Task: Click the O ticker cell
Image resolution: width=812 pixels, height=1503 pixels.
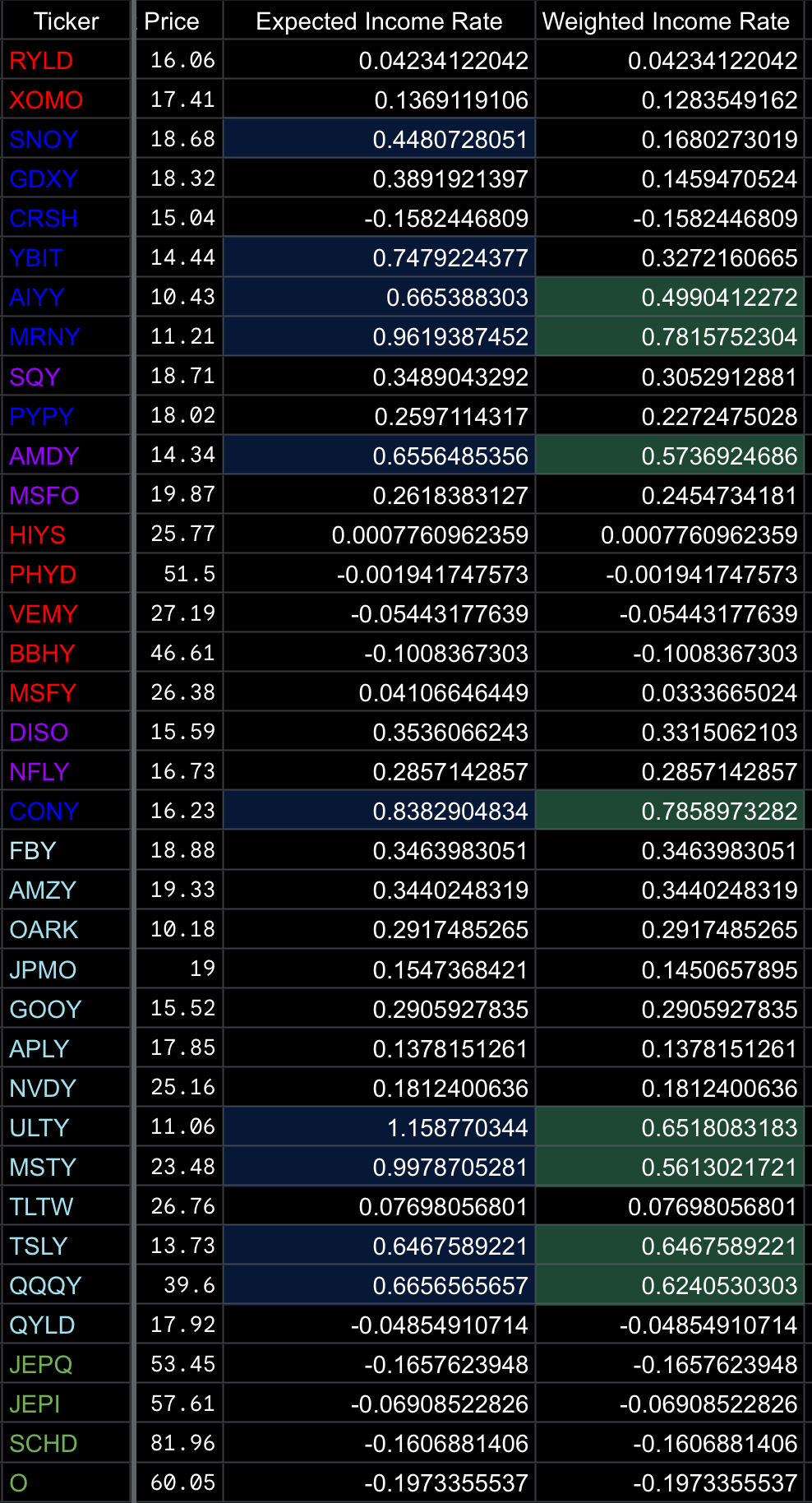Action: [x=66, y=1482]
